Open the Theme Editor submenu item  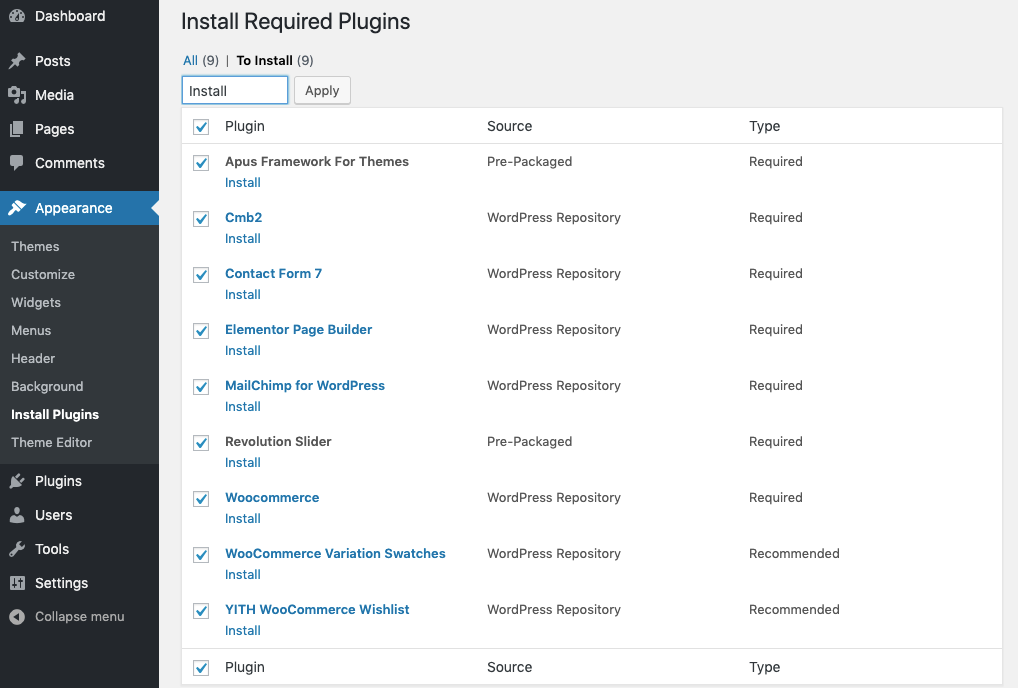coord(51,442)
